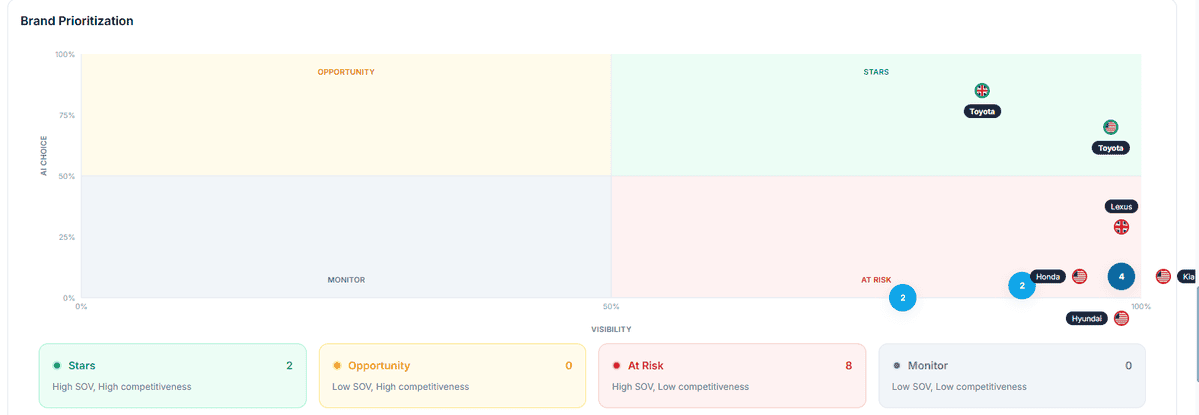Click "Low SOV, High competitiveness" subtitle

point(401,387)
